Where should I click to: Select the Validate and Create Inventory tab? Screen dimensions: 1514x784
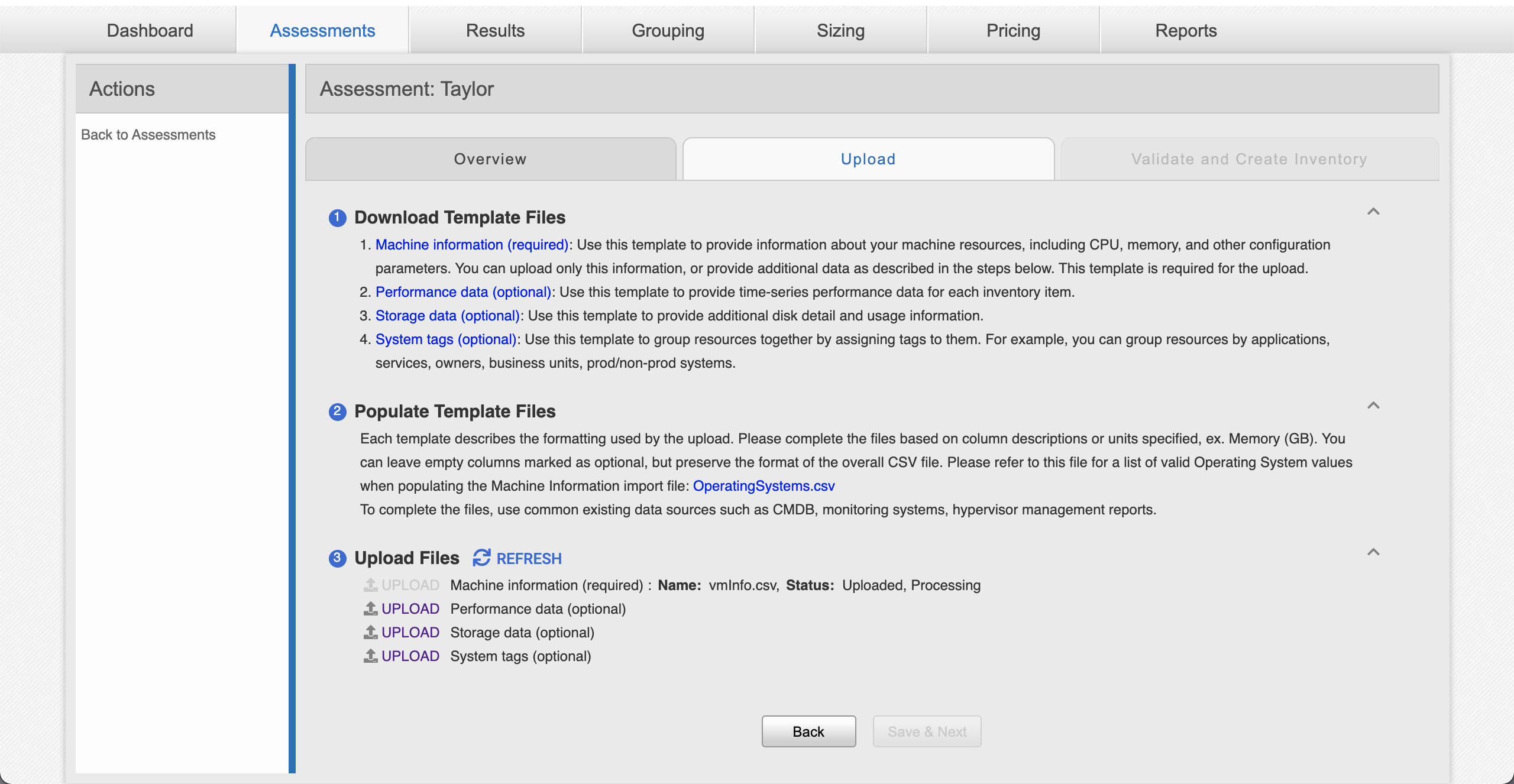(x=1248, y=158)
